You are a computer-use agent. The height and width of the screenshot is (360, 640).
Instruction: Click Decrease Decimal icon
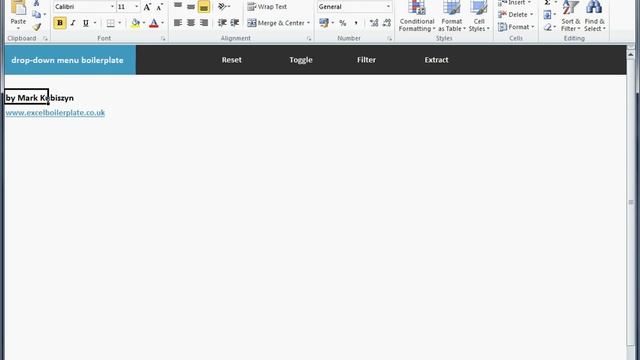click(387, 23)
